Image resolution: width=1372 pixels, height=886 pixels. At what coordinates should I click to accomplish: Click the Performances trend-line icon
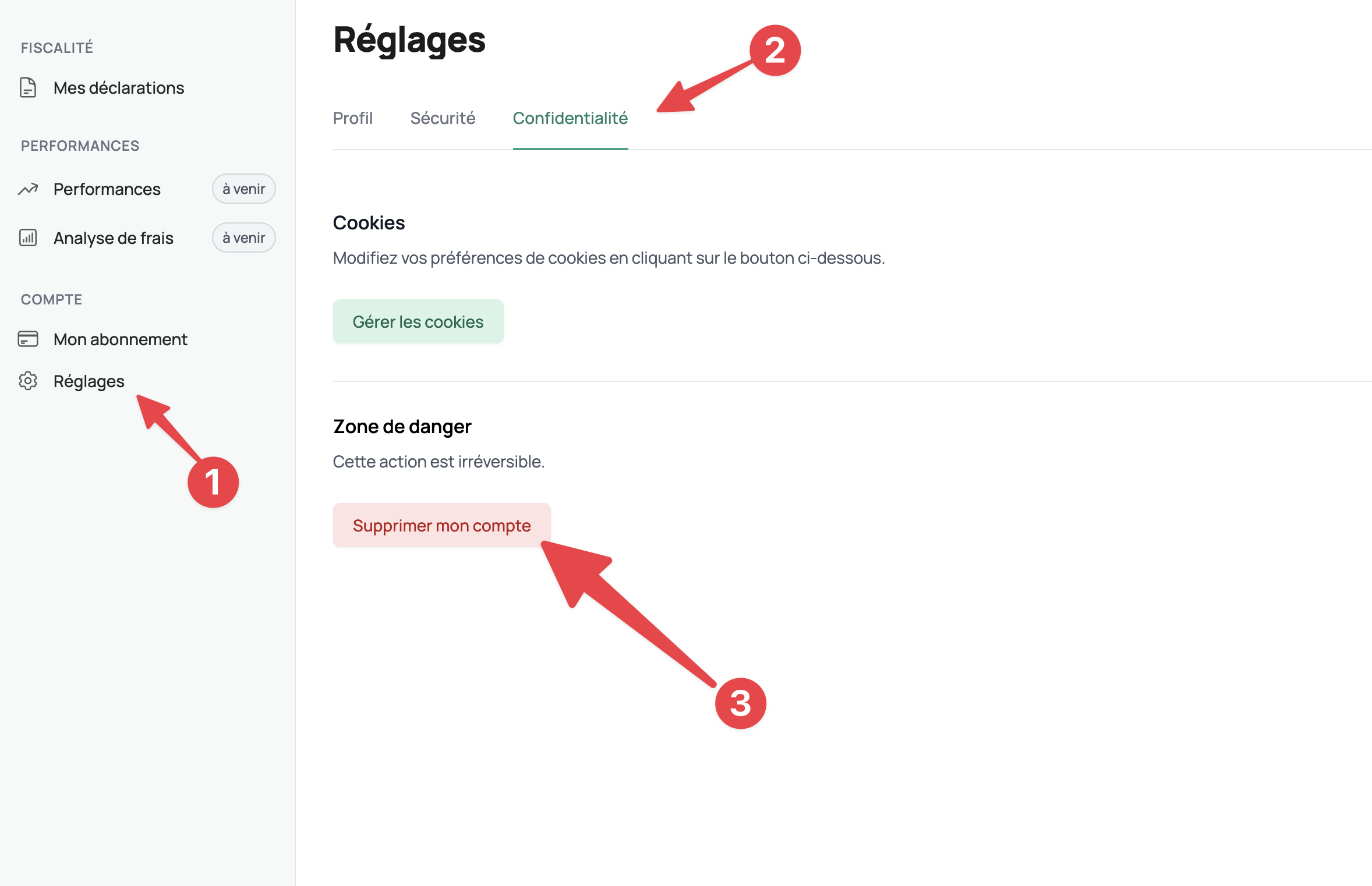tap(28, 189)
